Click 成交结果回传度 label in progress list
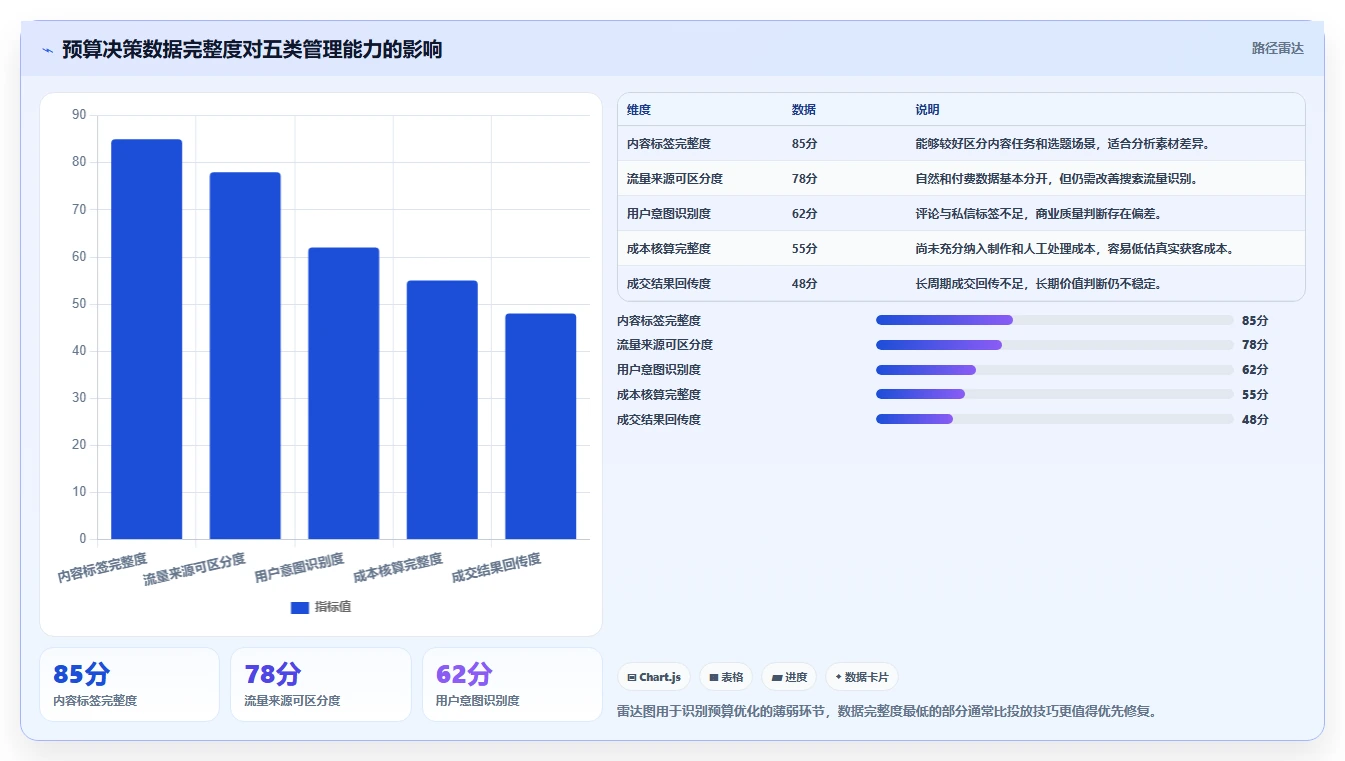 coord(659,420)
